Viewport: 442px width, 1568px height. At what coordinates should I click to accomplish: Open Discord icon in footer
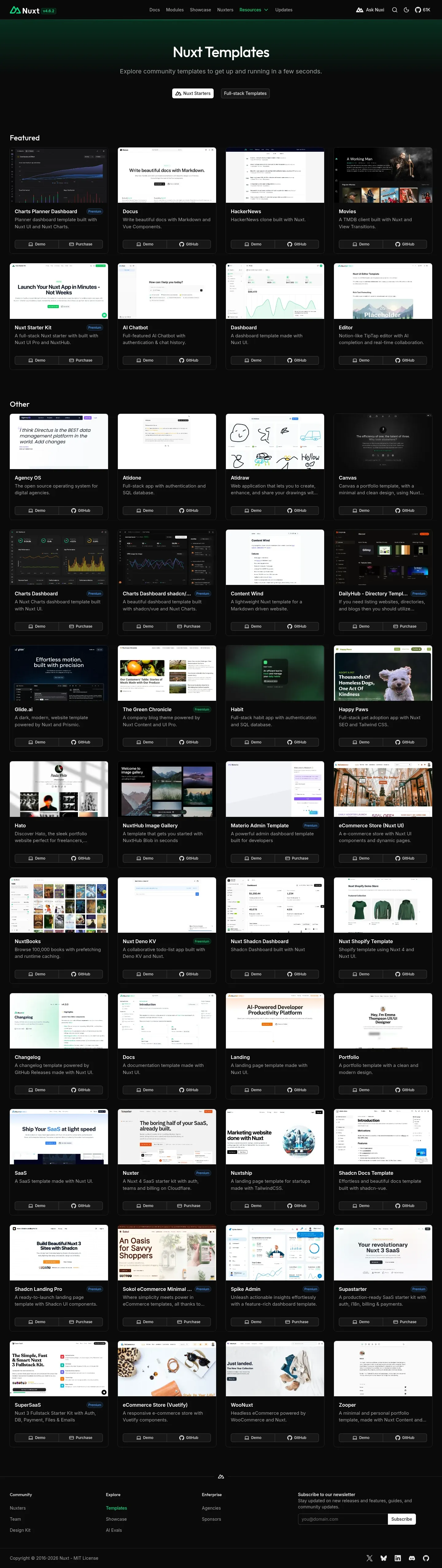pyautogui.click(x=412, y=1558)
